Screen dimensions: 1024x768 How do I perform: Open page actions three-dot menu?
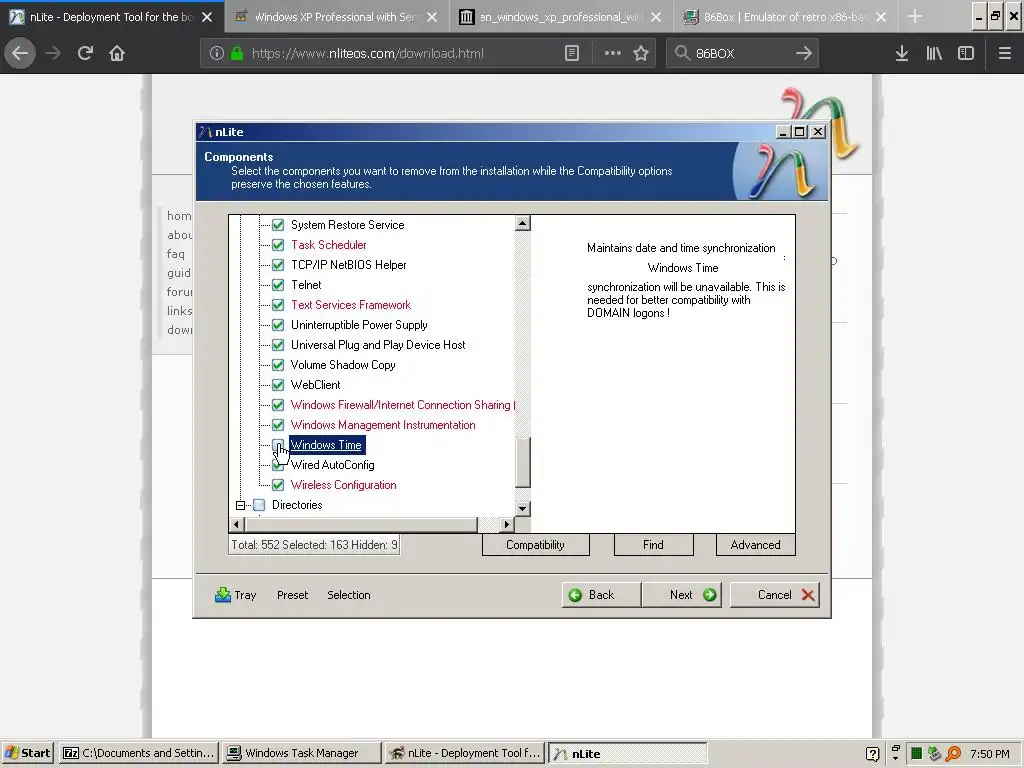click(x=613, y=53)
